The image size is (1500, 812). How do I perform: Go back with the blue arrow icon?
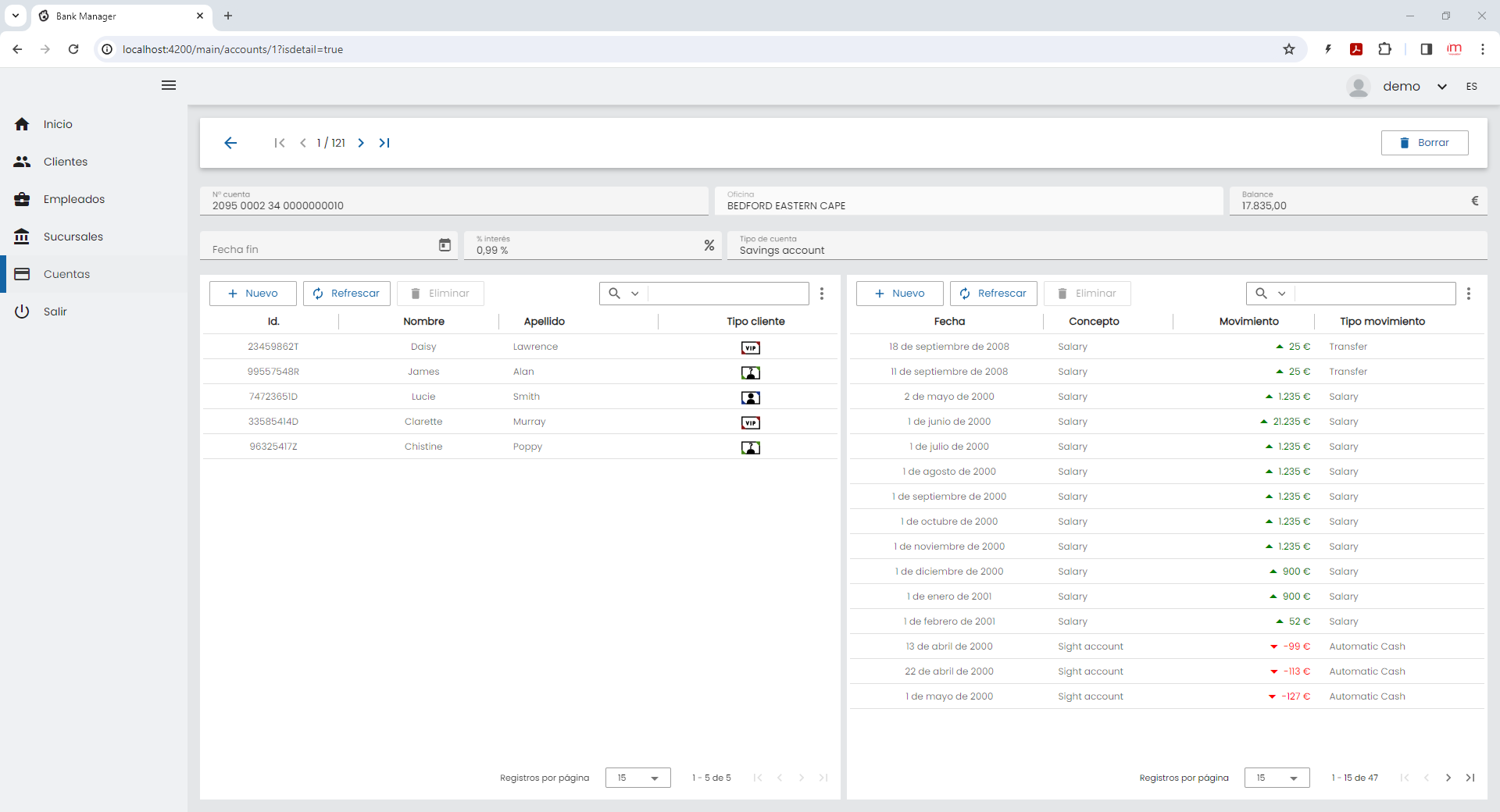click(x=230, y=143)
